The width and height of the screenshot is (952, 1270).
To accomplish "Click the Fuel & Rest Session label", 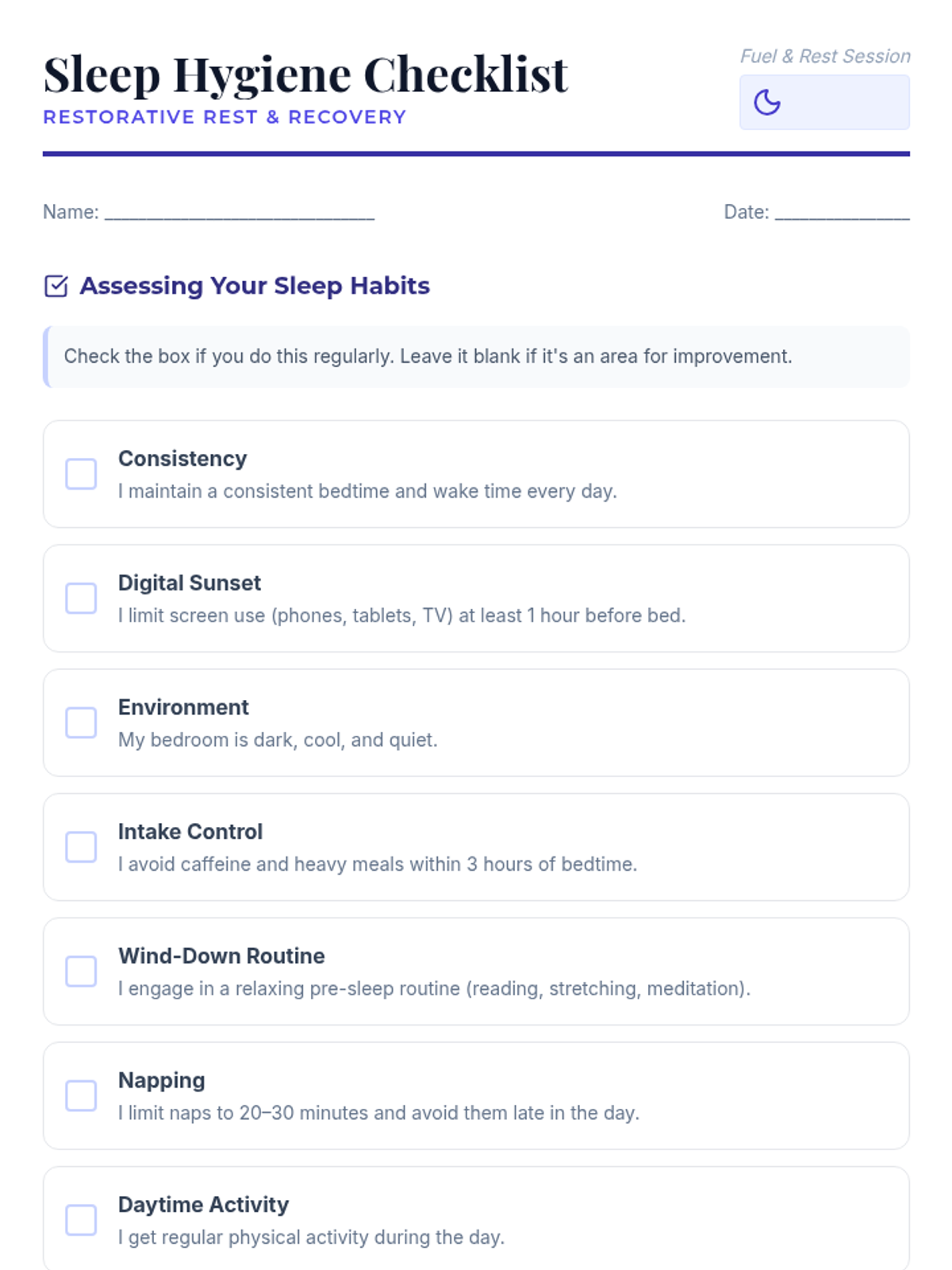I will (825, 56).
